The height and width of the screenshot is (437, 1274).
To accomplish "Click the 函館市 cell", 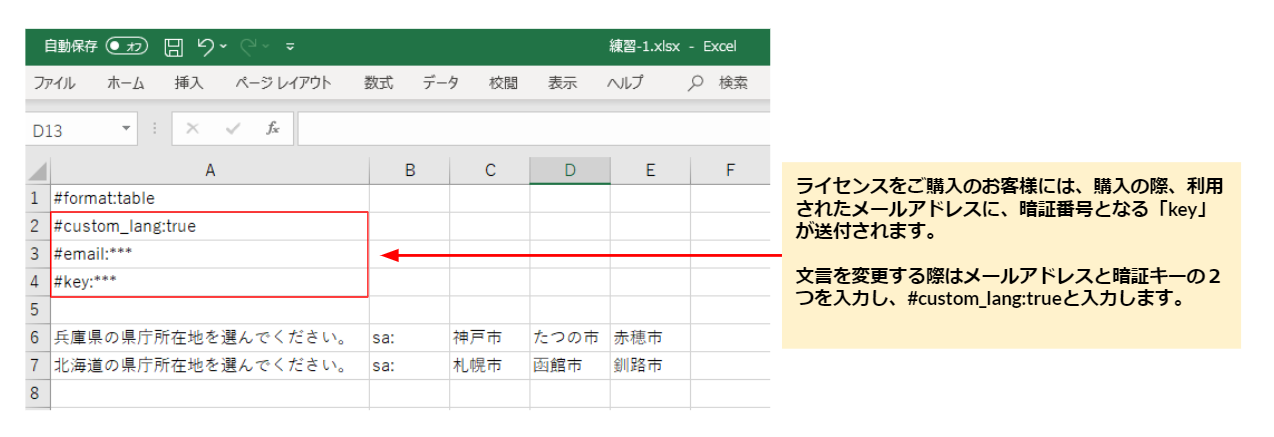I will pos(570,366).
